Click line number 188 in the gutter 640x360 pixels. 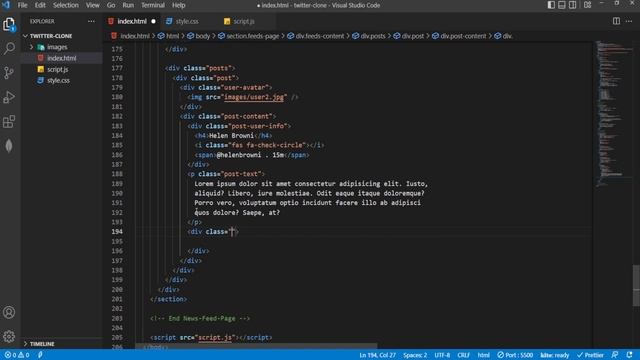pos(117,174)
